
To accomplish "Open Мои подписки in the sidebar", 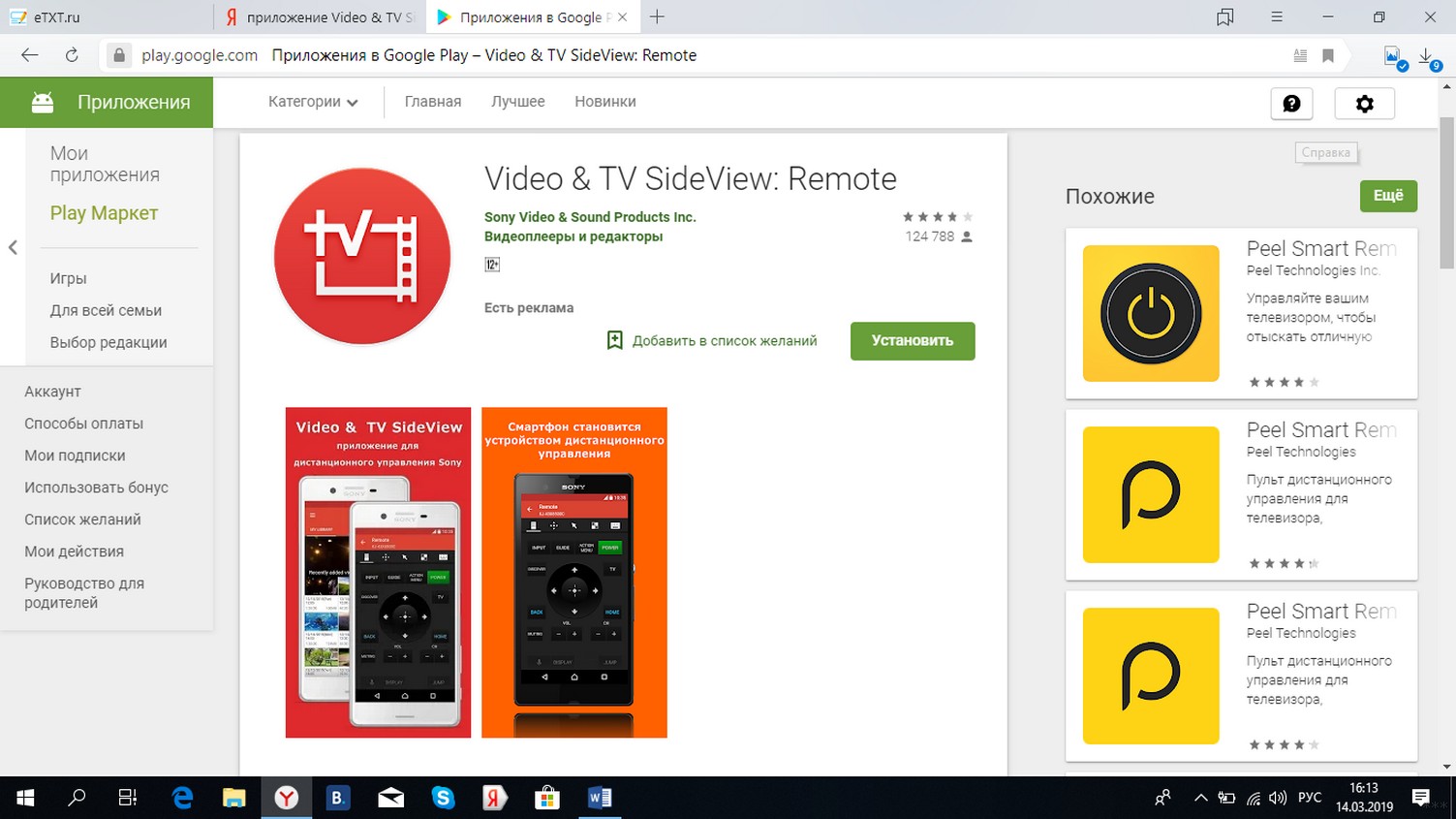I will 75,456.
